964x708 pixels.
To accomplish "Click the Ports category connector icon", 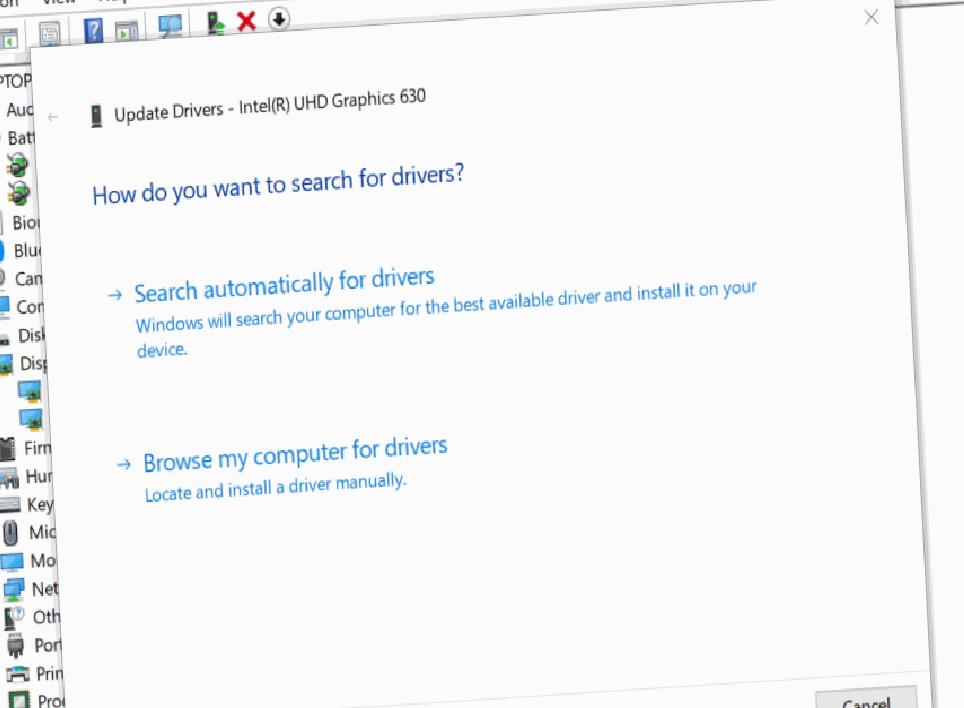I will click(15, 646).
